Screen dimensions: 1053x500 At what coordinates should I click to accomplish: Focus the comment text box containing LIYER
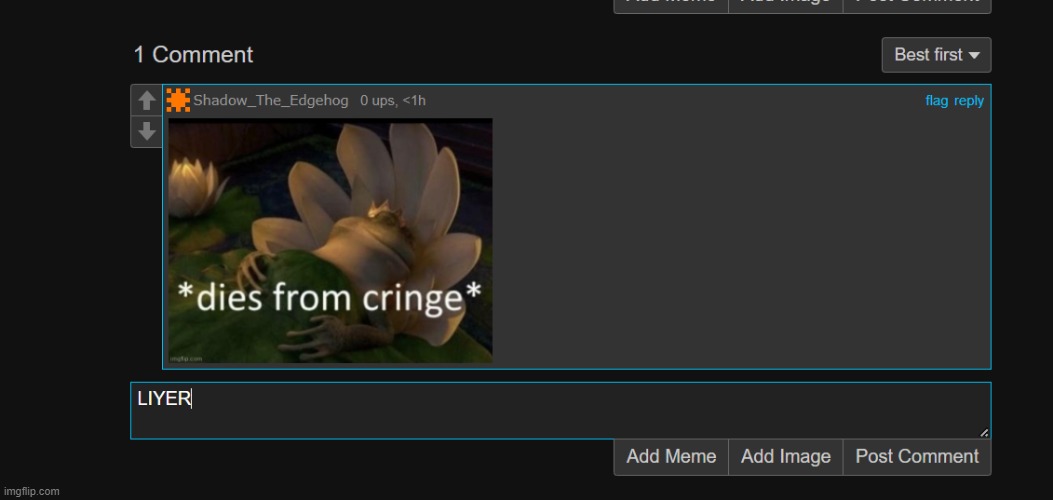tap(560, 410)
